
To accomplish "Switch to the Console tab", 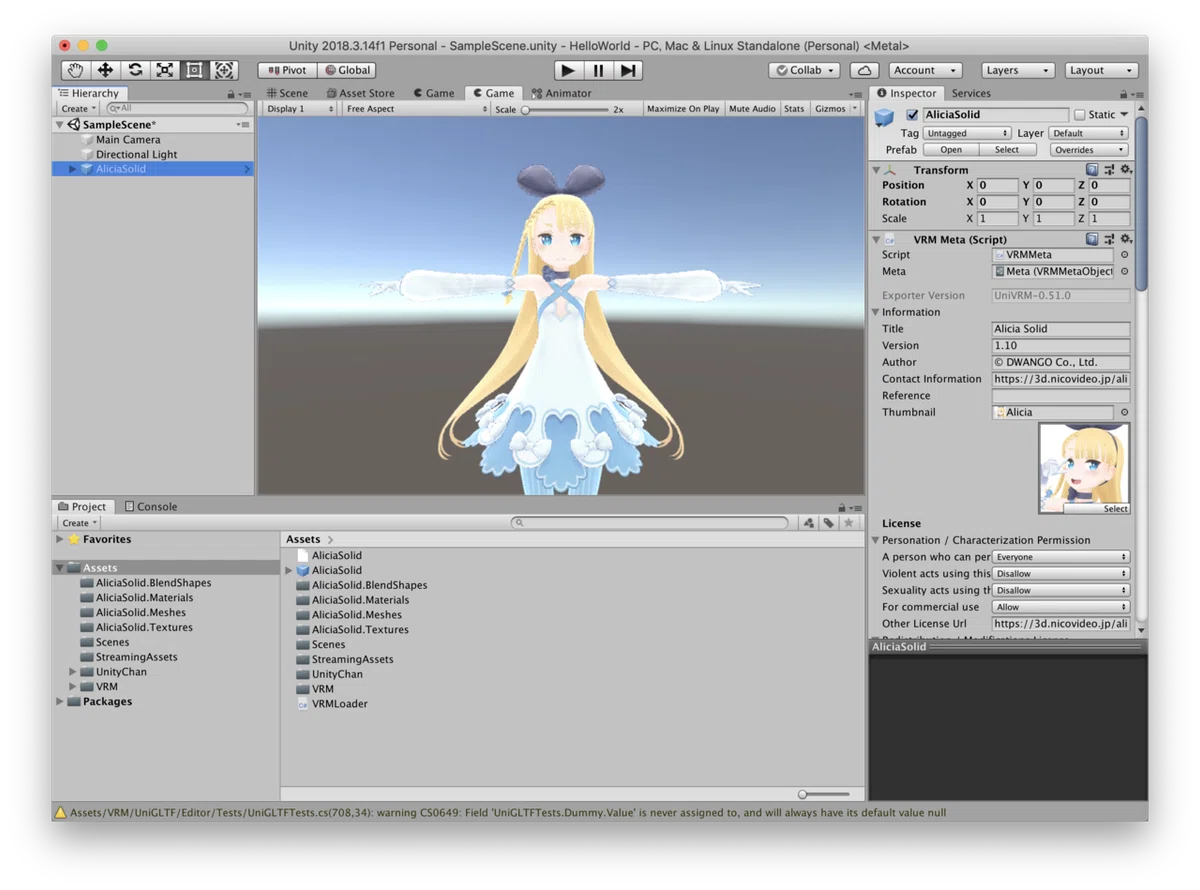I will (150, 507).
